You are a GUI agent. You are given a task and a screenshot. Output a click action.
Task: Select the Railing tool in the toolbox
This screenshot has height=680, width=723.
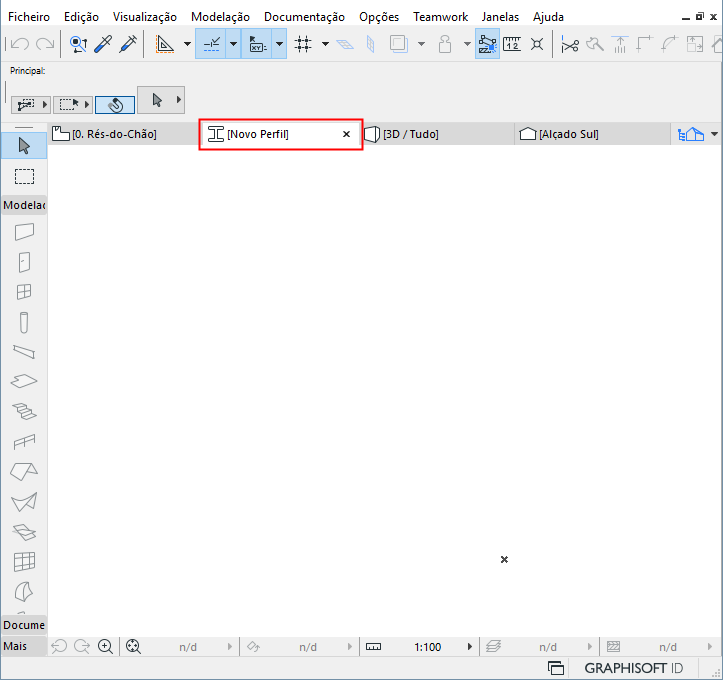click(x=24, y=442)
